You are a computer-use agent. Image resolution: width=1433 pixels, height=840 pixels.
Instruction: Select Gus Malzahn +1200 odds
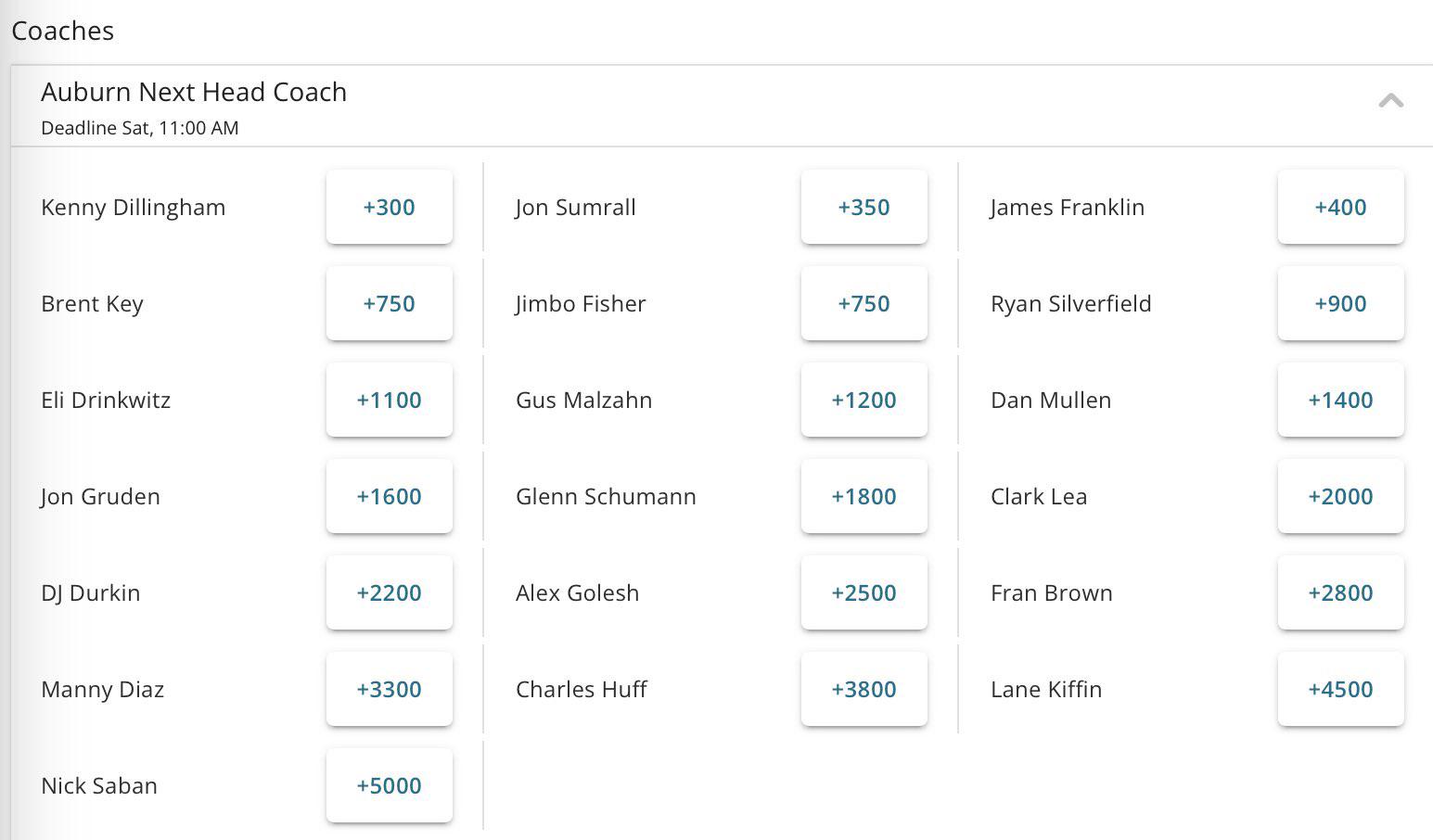[x=864, y=400]
